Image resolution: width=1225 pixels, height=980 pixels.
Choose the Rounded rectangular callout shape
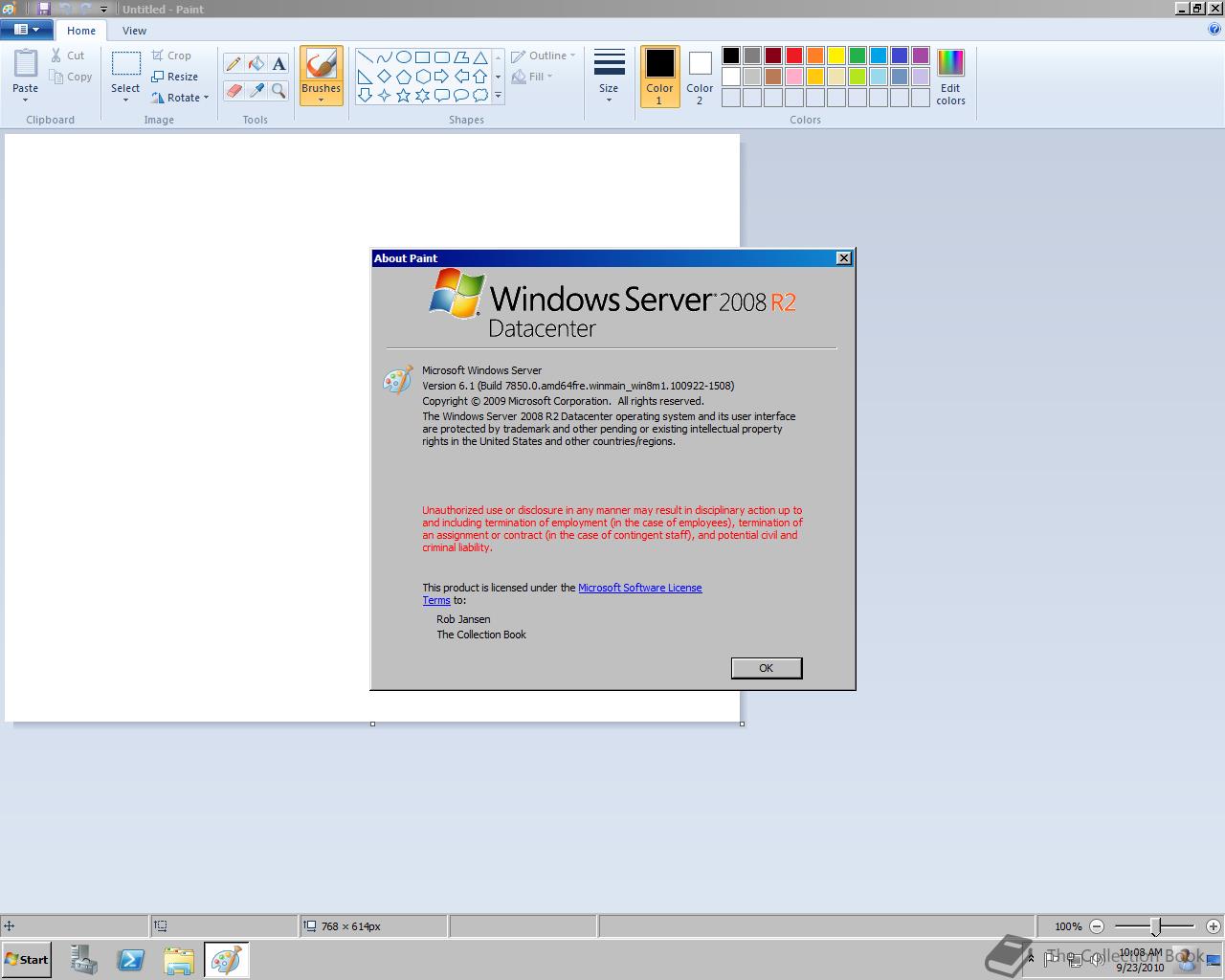pyautogui.click(x=441, y=96)
